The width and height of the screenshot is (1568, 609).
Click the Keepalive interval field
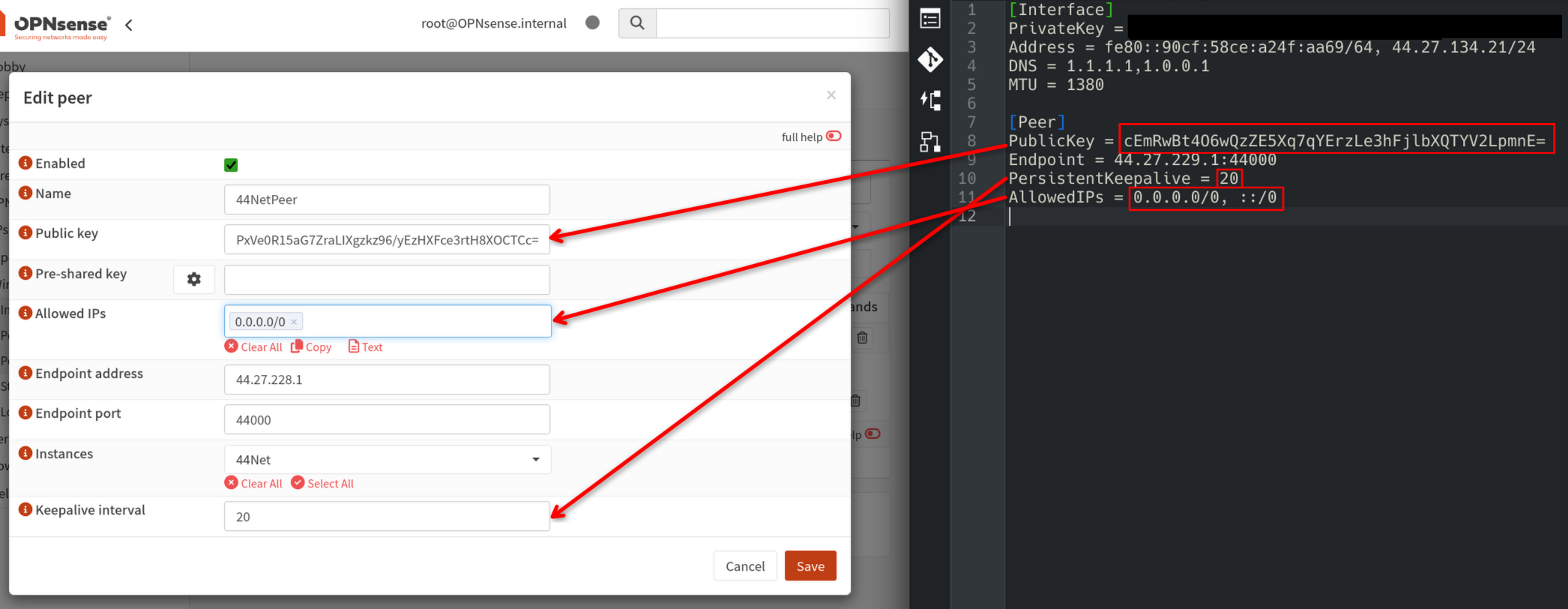(387, 516)
